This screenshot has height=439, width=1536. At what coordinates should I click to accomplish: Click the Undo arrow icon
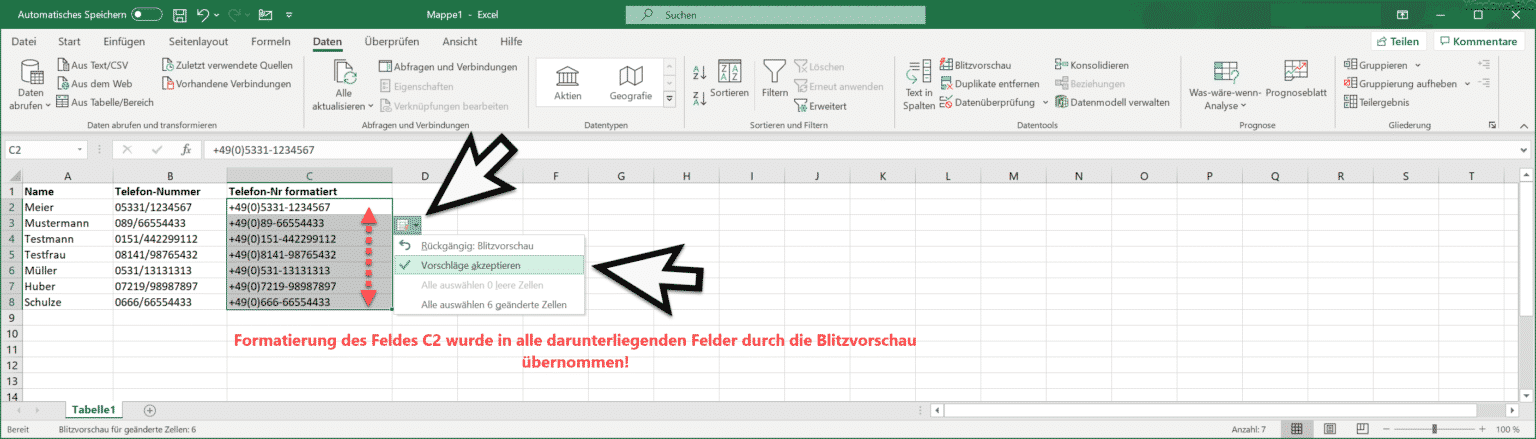coord(204,15)
